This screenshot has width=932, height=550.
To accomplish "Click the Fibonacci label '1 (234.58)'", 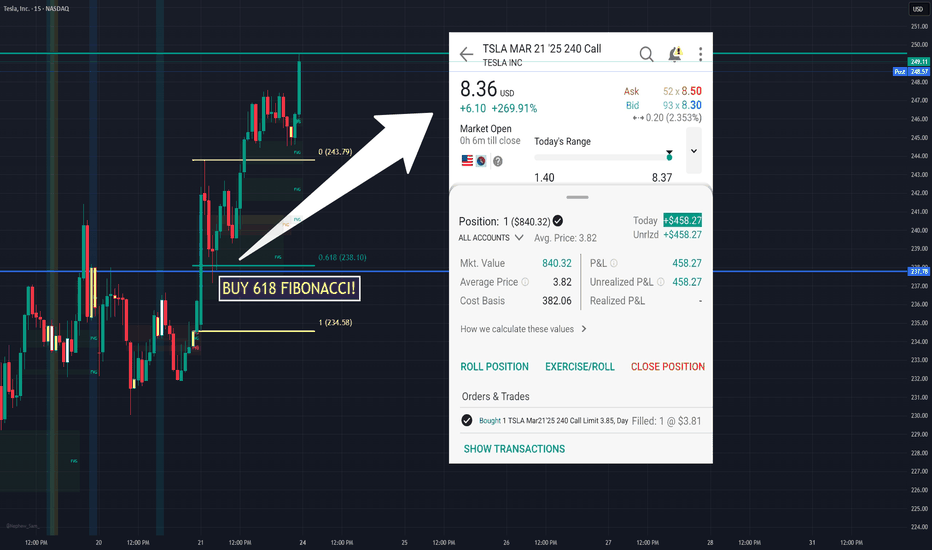I will pos(335,322).
